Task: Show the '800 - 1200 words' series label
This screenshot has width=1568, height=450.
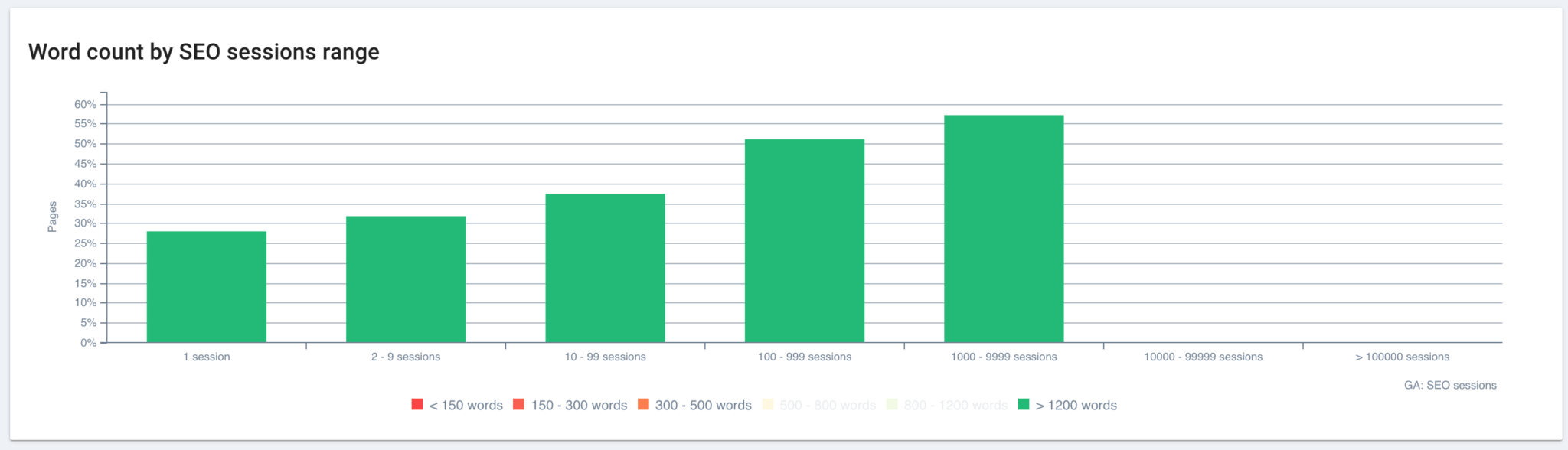Action: [955, 406]
